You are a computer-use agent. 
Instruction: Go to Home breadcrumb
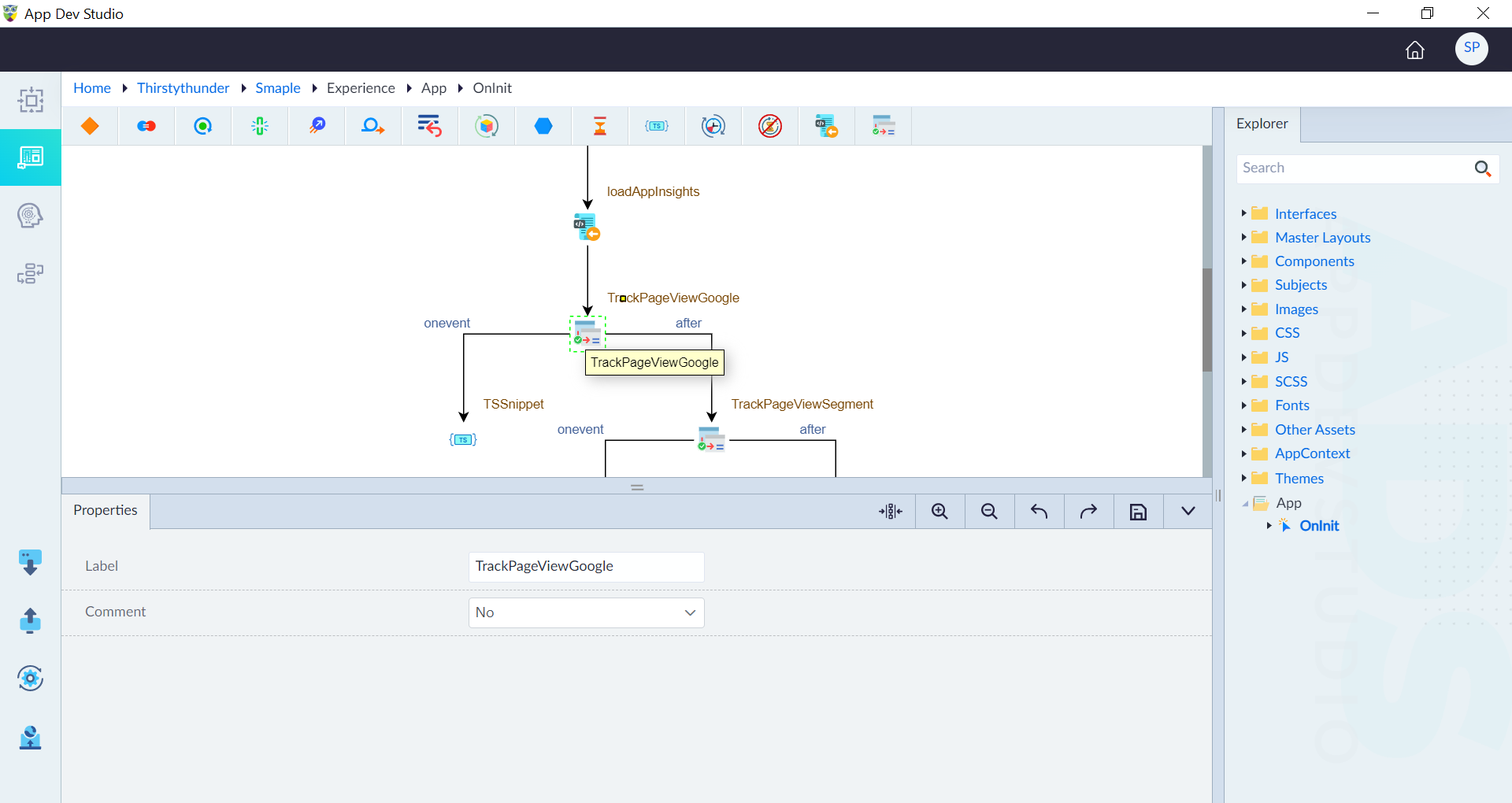point(92,88)
